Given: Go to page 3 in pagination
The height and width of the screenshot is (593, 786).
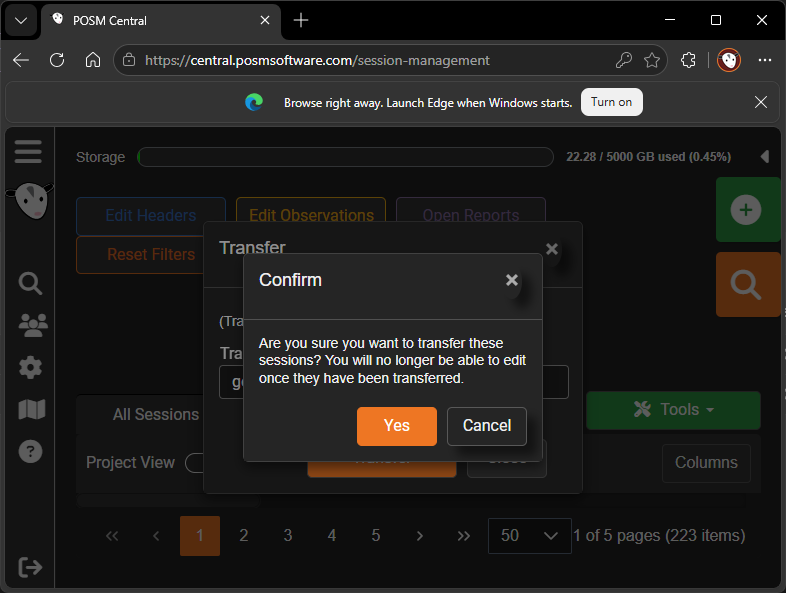Looking at the screenshot, I should pos(288,535).
